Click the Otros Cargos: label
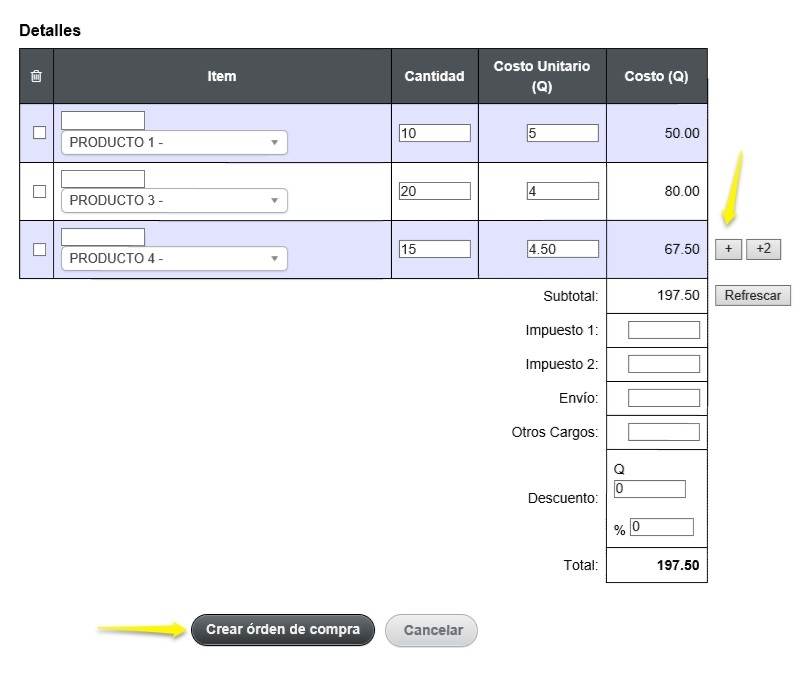This screenshot has width=800, height=685. coord(555,433)
